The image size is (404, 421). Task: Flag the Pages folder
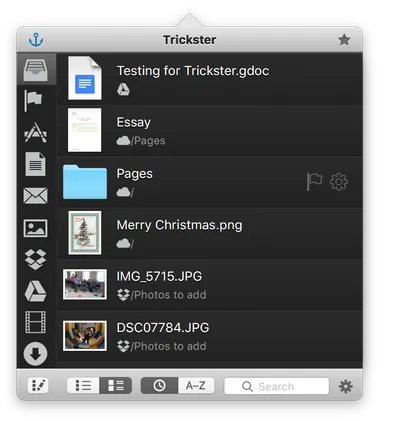pos(314,182)
